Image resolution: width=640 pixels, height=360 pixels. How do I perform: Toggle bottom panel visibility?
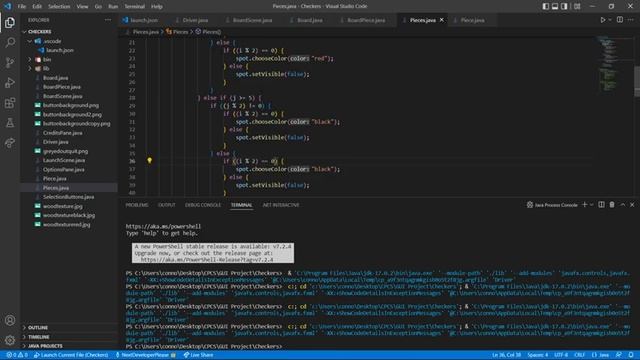click(555, 6)
